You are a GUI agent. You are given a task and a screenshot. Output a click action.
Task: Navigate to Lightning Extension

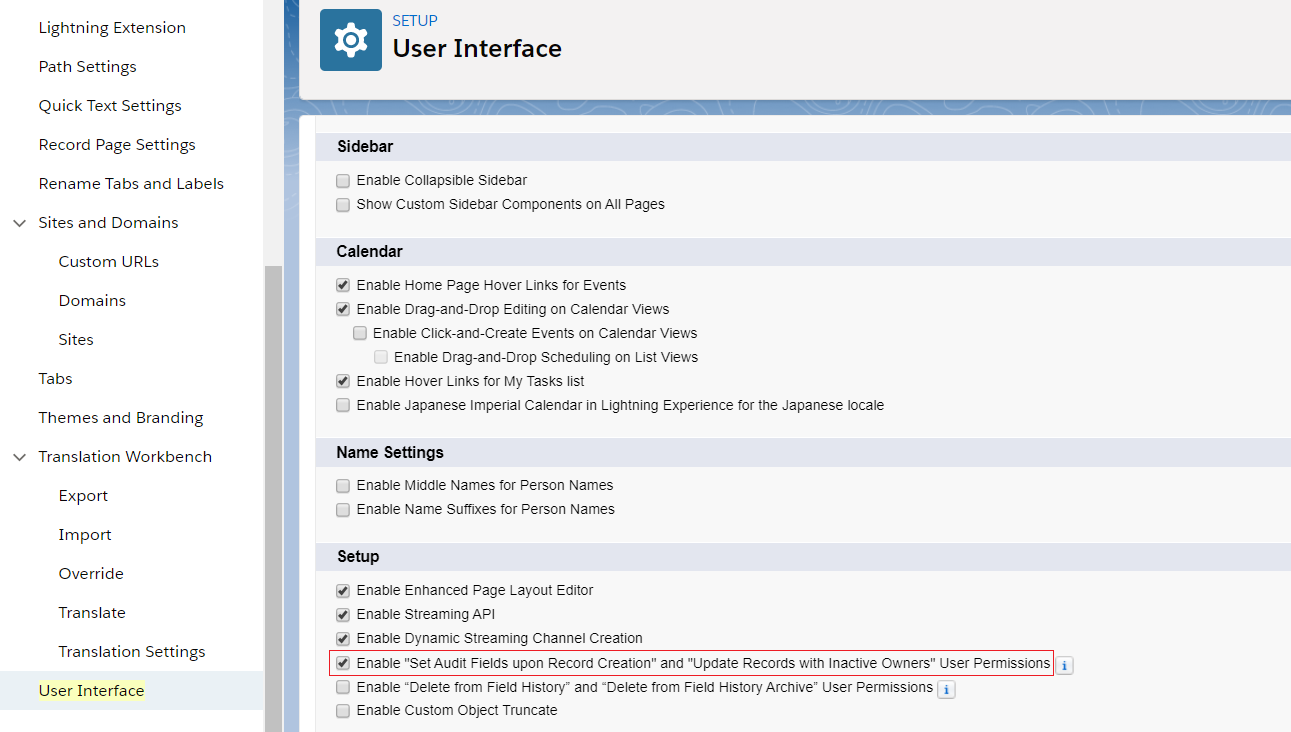click(x=112, y=28)
